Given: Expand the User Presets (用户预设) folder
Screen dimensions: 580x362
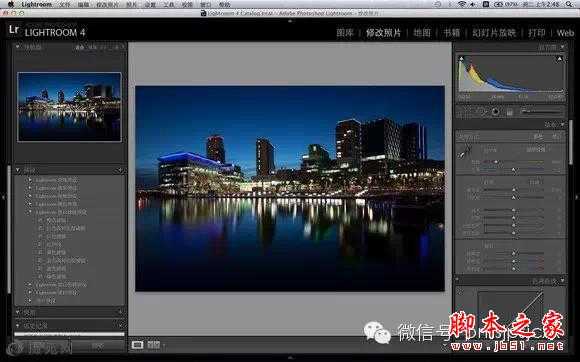Looking at the screenshot, I should tap(29, 301).
